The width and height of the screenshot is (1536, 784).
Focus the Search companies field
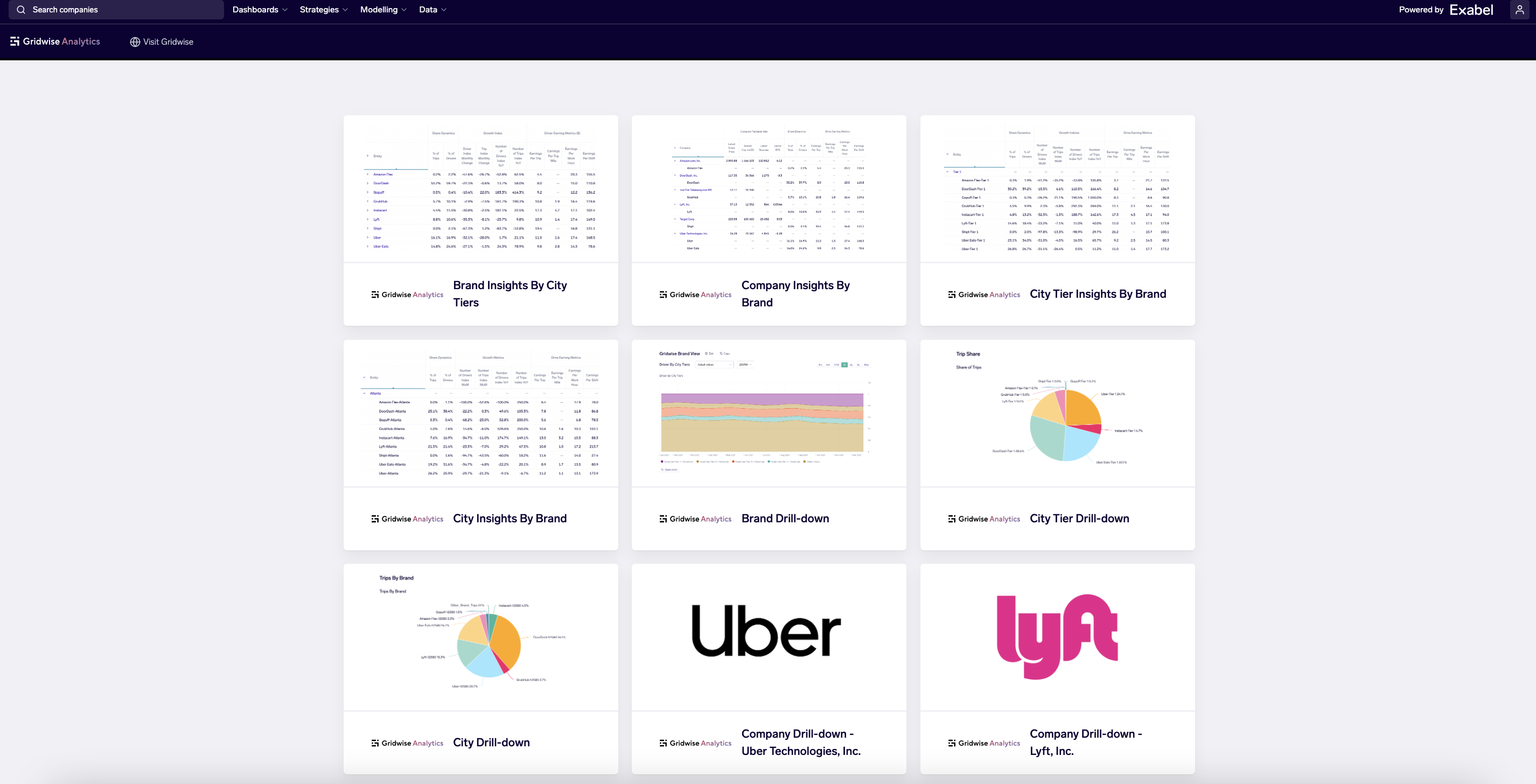(116, 10)
